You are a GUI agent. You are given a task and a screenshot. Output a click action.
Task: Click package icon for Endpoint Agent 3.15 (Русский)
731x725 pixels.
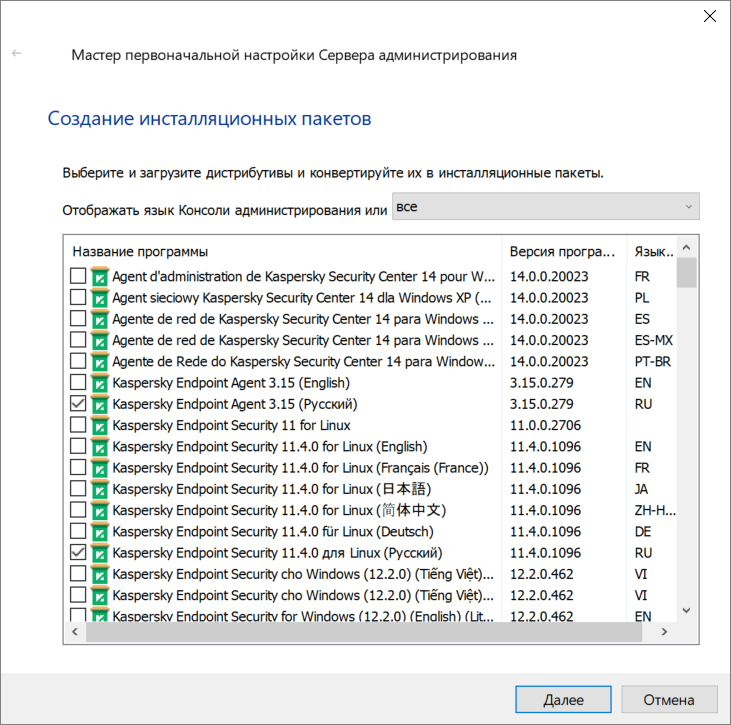(100, 404)
